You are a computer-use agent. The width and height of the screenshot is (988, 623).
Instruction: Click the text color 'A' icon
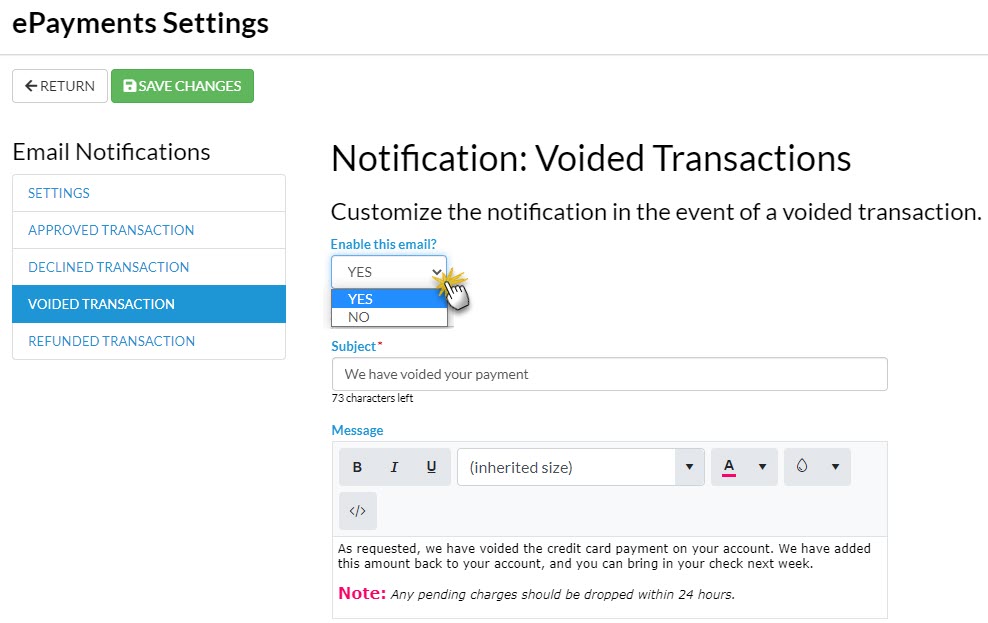[x=729, y=467]
